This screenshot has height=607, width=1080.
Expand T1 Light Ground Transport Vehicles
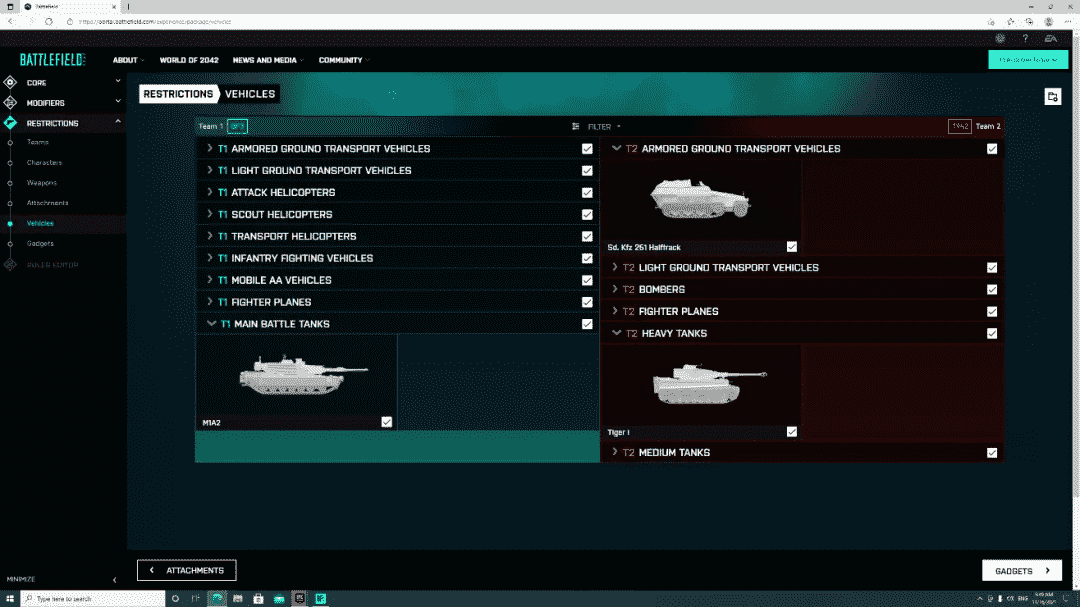click(209, 170)
